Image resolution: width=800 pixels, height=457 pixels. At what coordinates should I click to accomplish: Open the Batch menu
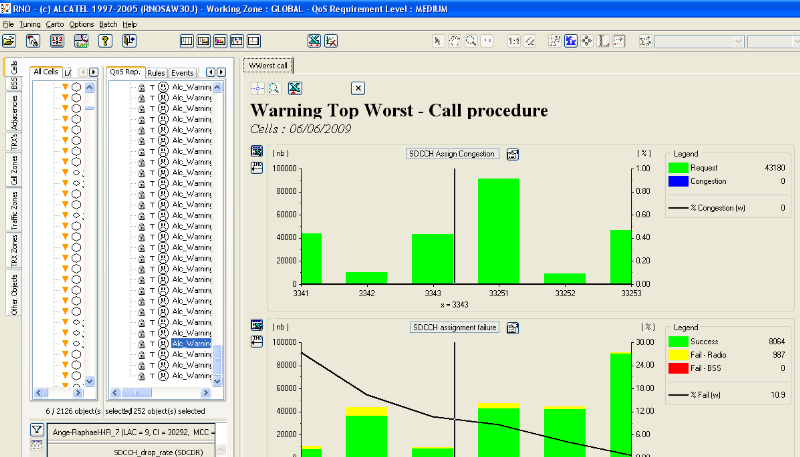point(108,23)
